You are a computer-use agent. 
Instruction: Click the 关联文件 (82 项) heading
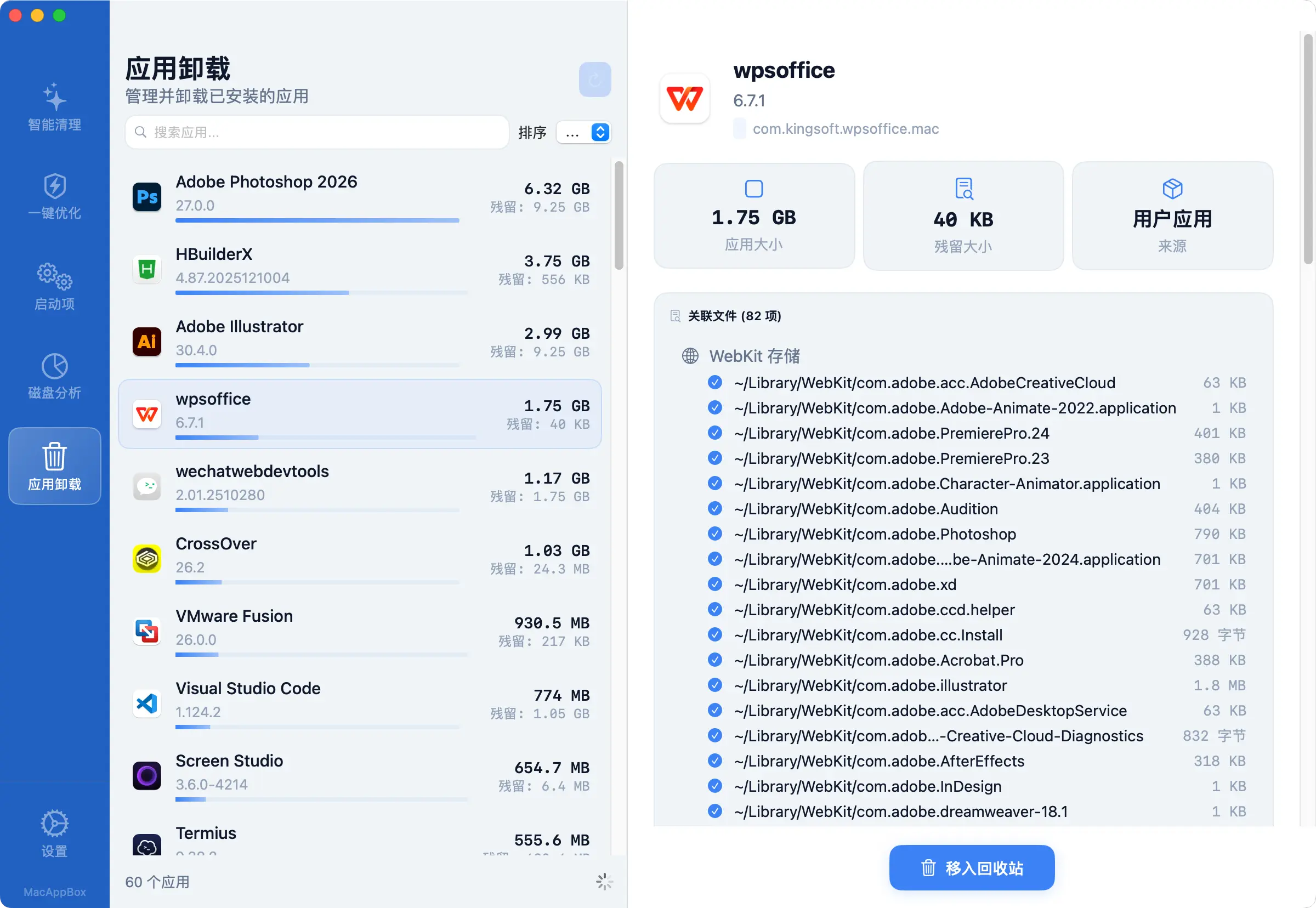coord(735,316)
